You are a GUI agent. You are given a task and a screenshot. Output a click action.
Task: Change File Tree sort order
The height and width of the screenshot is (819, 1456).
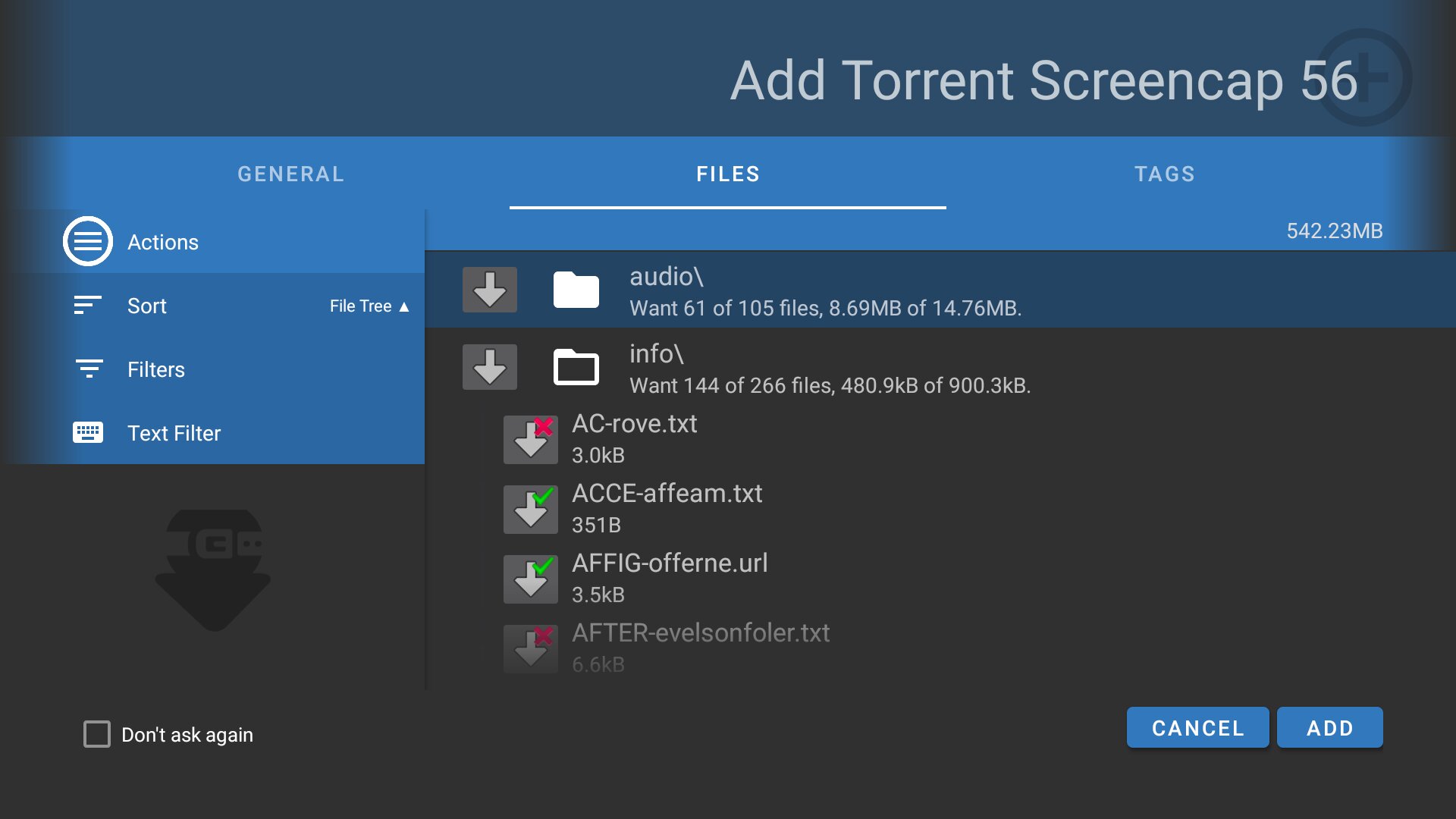[x=369, y=306]
